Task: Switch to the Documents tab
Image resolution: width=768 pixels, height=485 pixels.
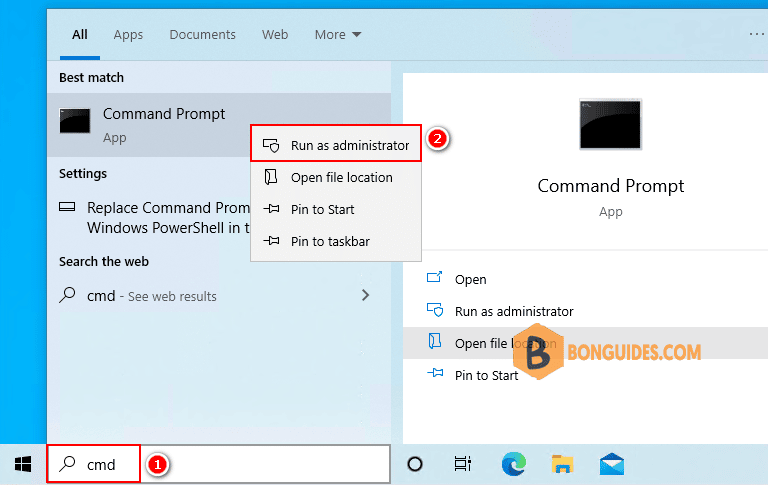Action: click(x=202, y=34)
